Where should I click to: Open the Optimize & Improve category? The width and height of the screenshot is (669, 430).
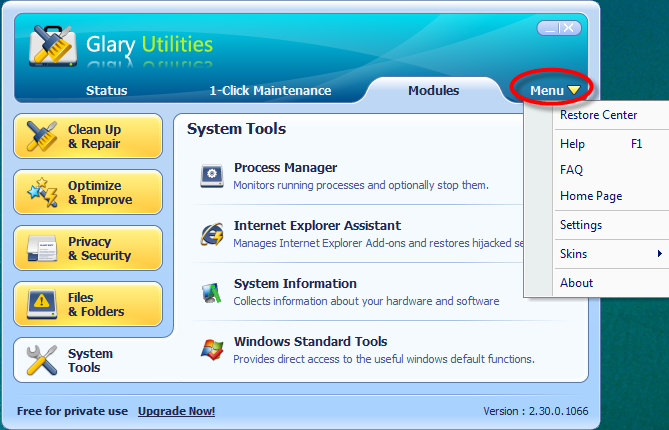point(88,192)
